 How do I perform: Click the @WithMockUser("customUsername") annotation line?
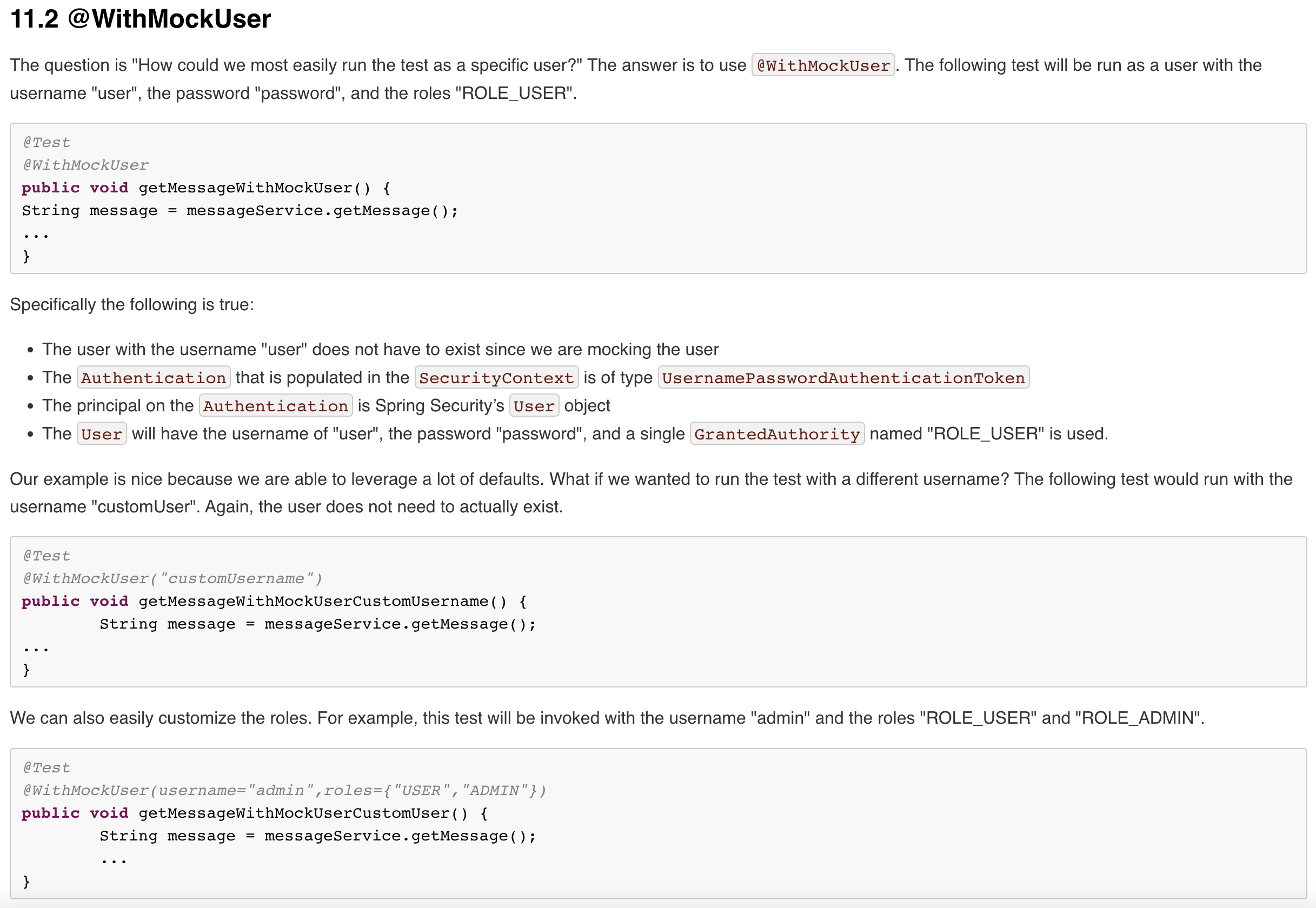[x=172, y=579]
